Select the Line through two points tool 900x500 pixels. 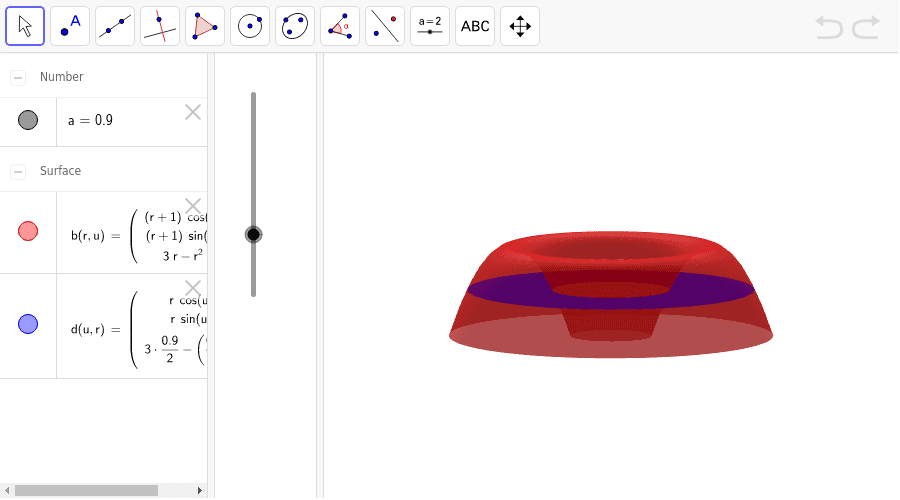[115, 26]
